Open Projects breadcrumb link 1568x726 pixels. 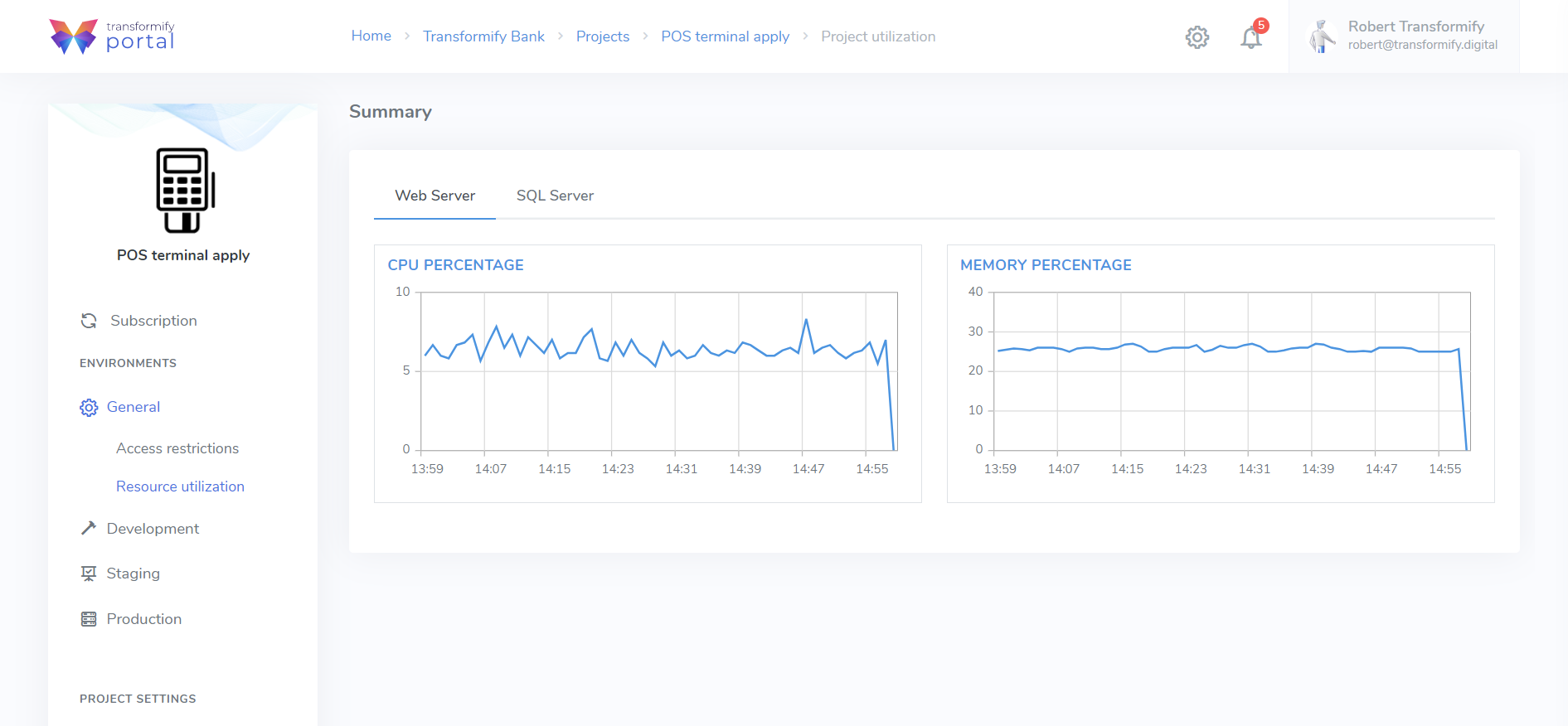603,36
